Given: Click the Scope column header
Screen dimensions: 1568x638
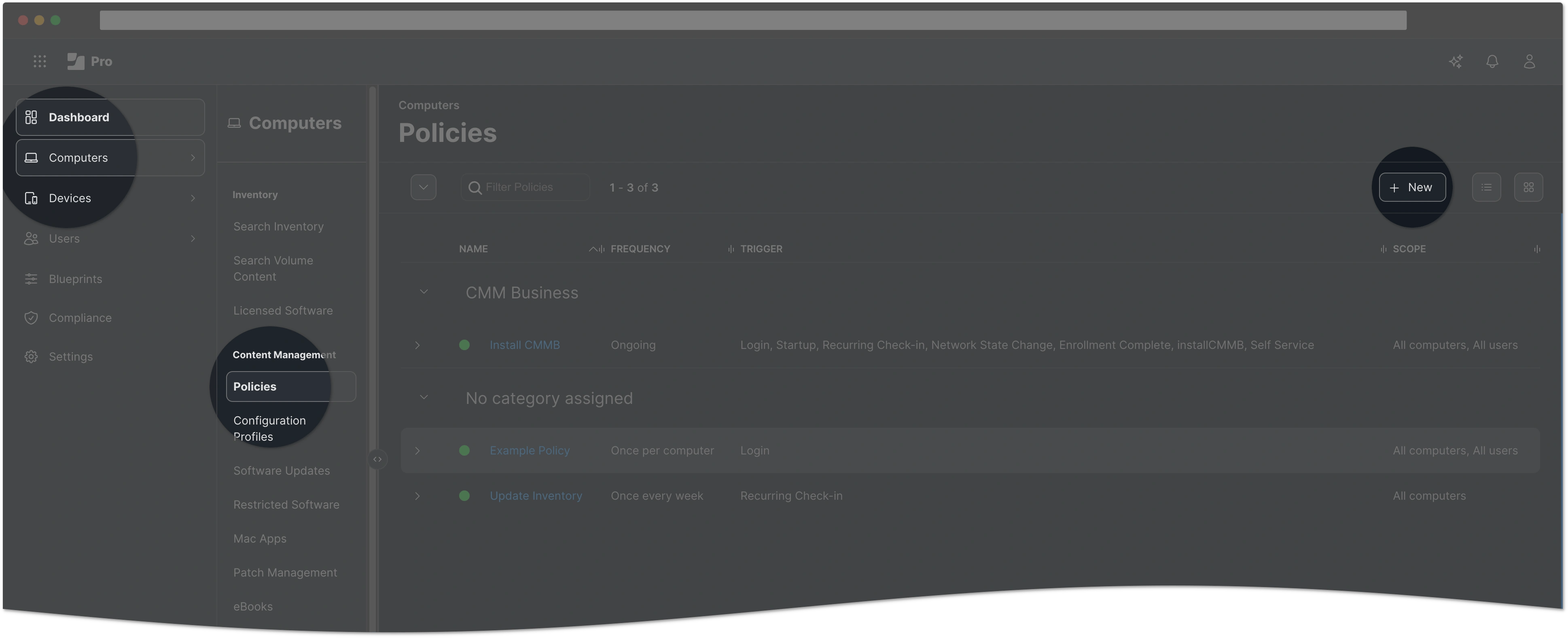Looking at the screenshot, I should (x=1409, y=249).
